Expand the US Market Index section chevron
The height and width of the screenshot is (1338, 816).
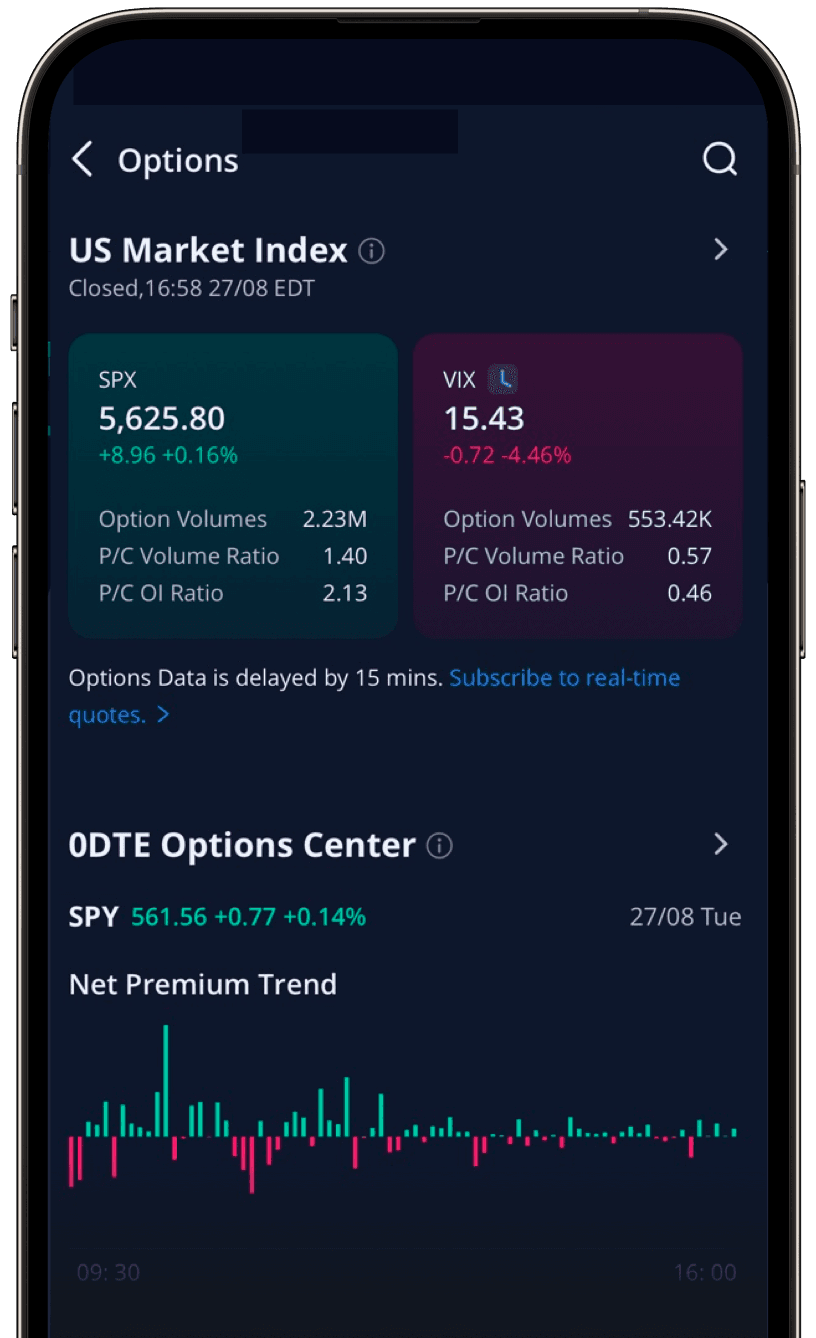point(721,250)
